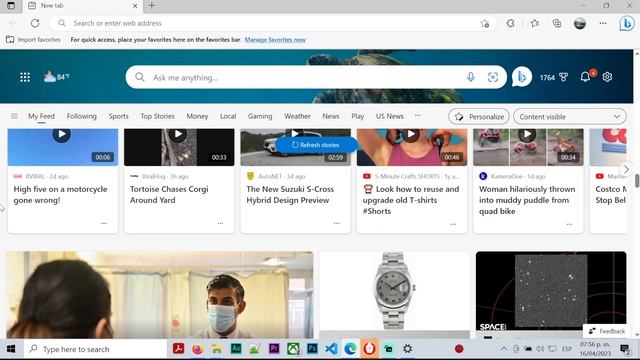Play the quad bike muddy puddle video
The height and width of the screenshot is (360, 640).
coord(527,134)
